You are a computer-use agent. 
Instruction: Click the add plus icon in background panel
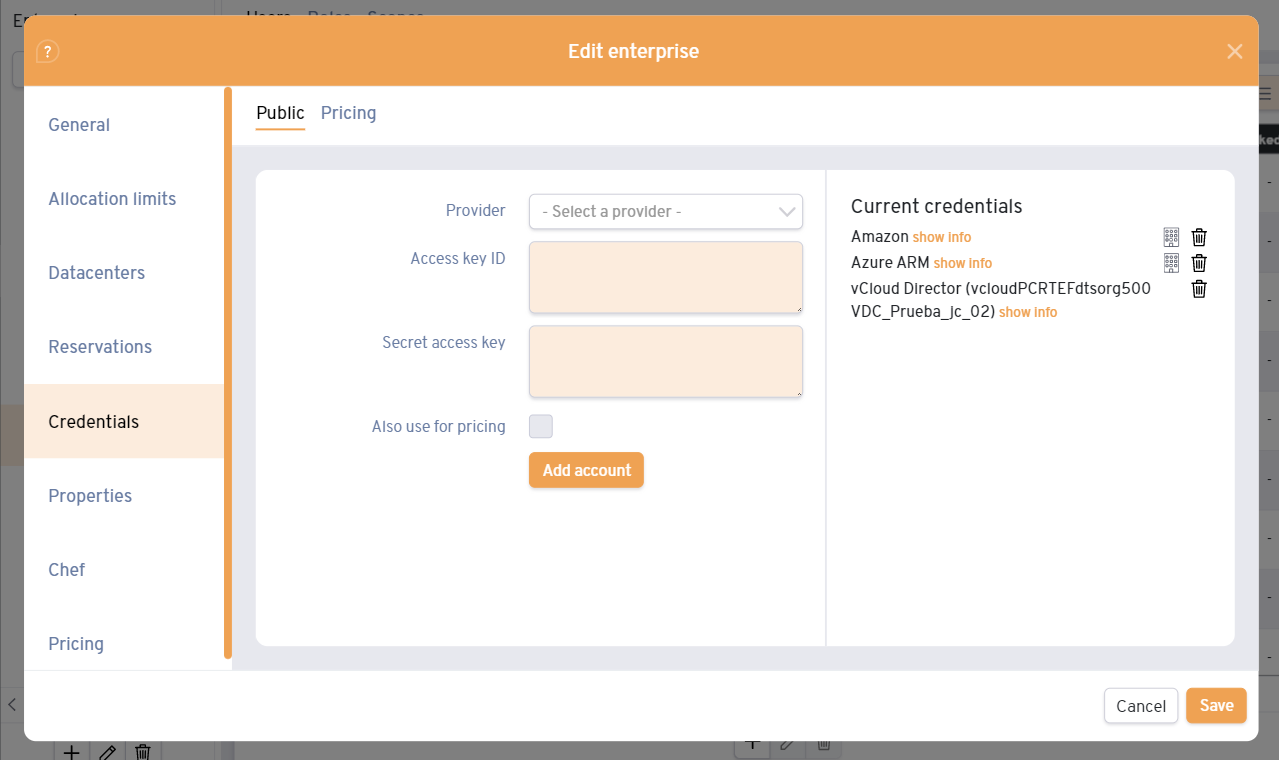(72, 751)
